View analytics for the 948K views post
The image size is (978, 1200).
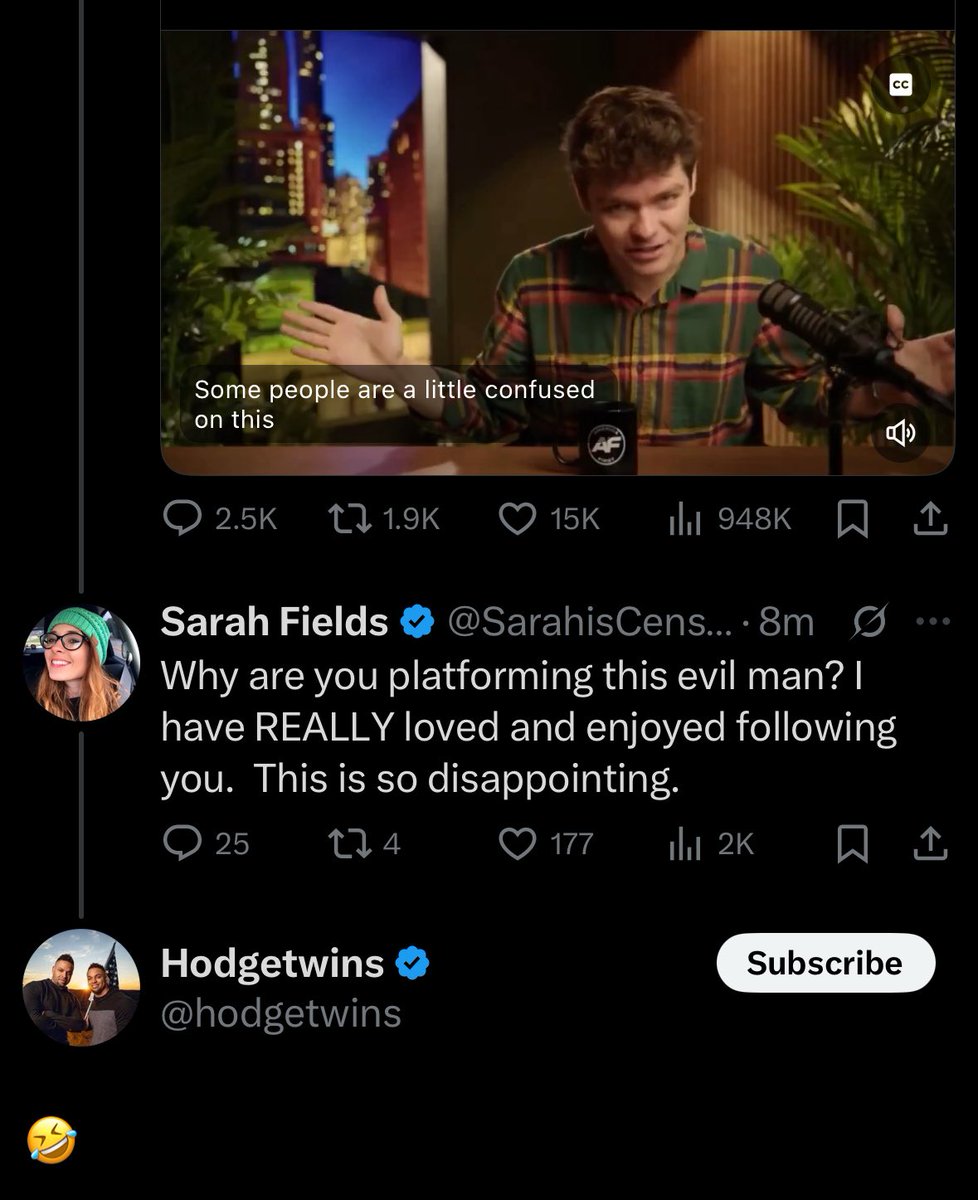[684, 518]
